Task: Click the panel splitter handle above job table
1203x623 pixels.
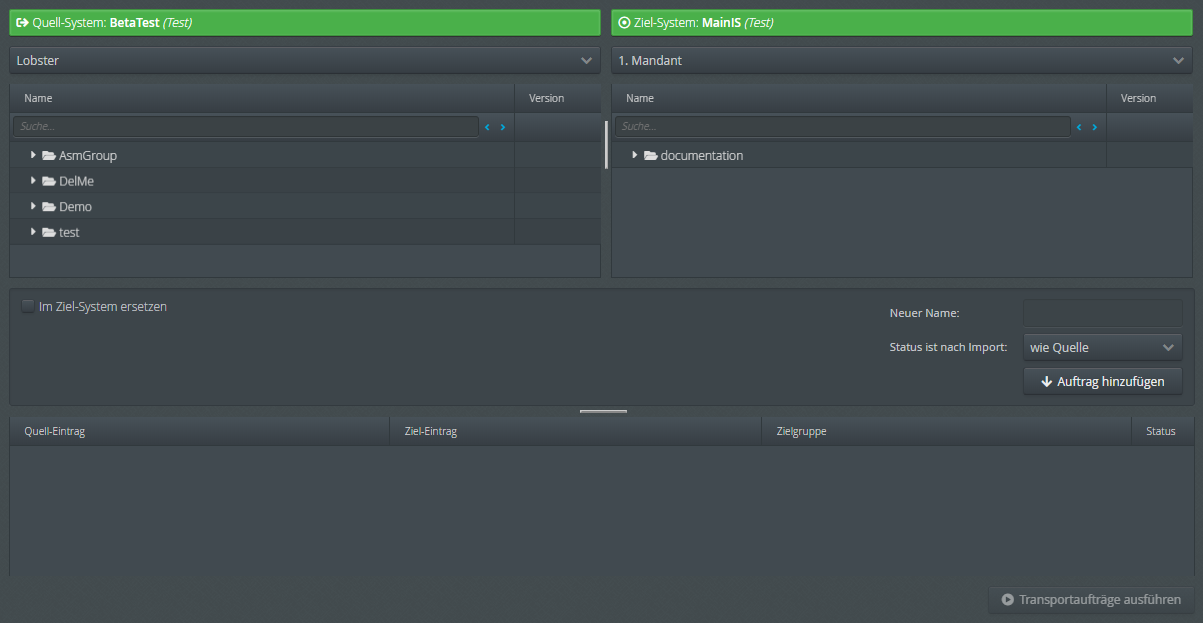Action: tap(603, 411)
